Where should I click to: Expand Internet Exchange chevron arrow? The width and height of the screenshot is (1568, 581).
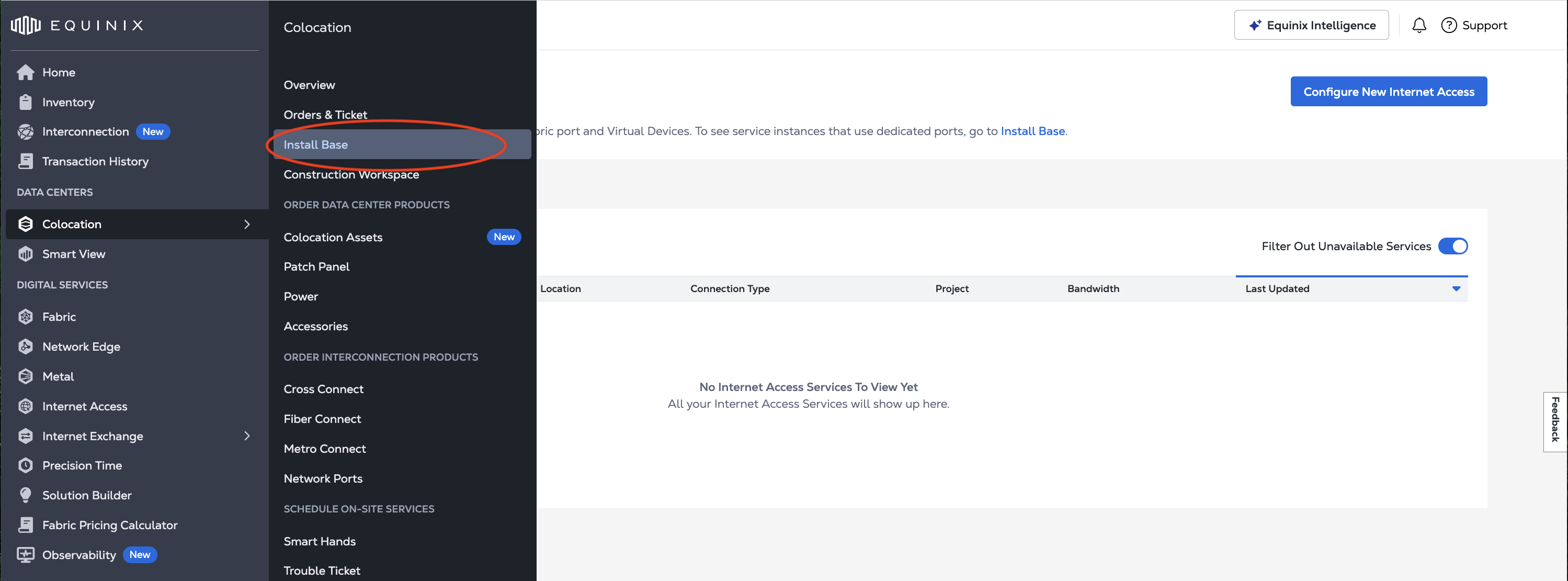pyautogui.click(x=246, y=436)
